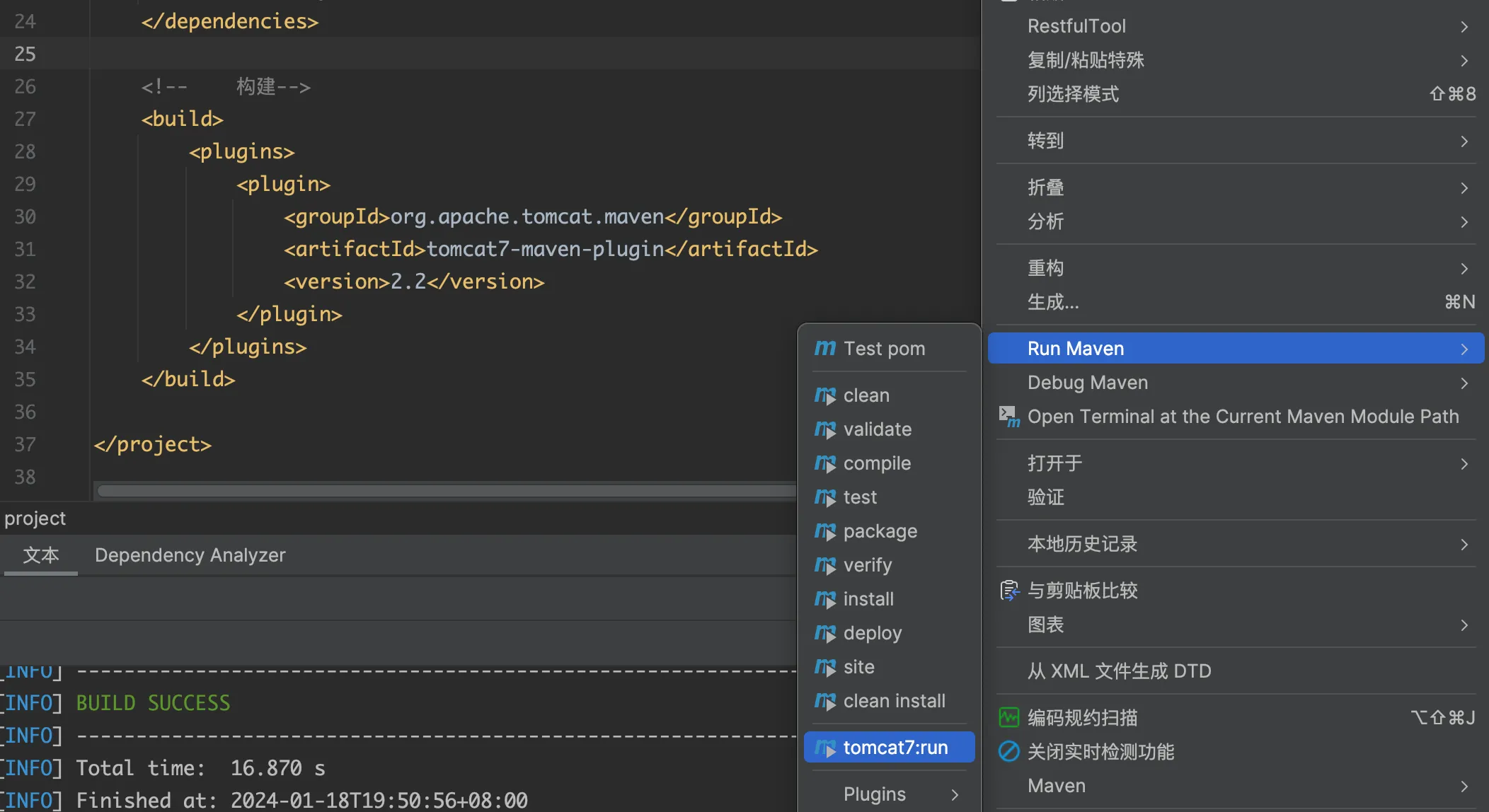The width and height of the screenshot is (1489, 812).
Task: Switch to the 文本 tab
Action: [x=40, y=555]
